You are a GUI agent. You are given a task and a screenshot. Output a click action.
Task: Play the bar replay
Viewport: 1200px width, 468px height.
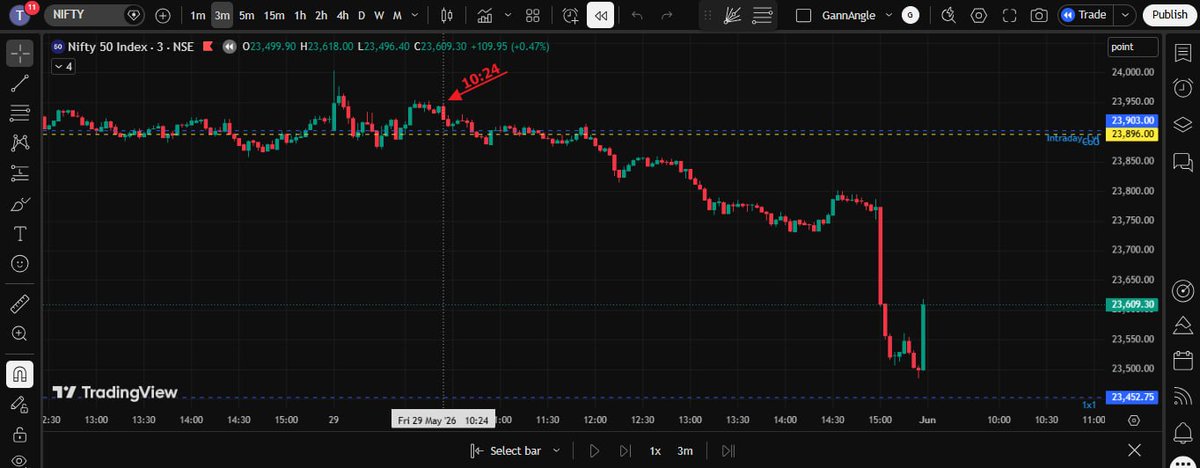tap(595, 451)
